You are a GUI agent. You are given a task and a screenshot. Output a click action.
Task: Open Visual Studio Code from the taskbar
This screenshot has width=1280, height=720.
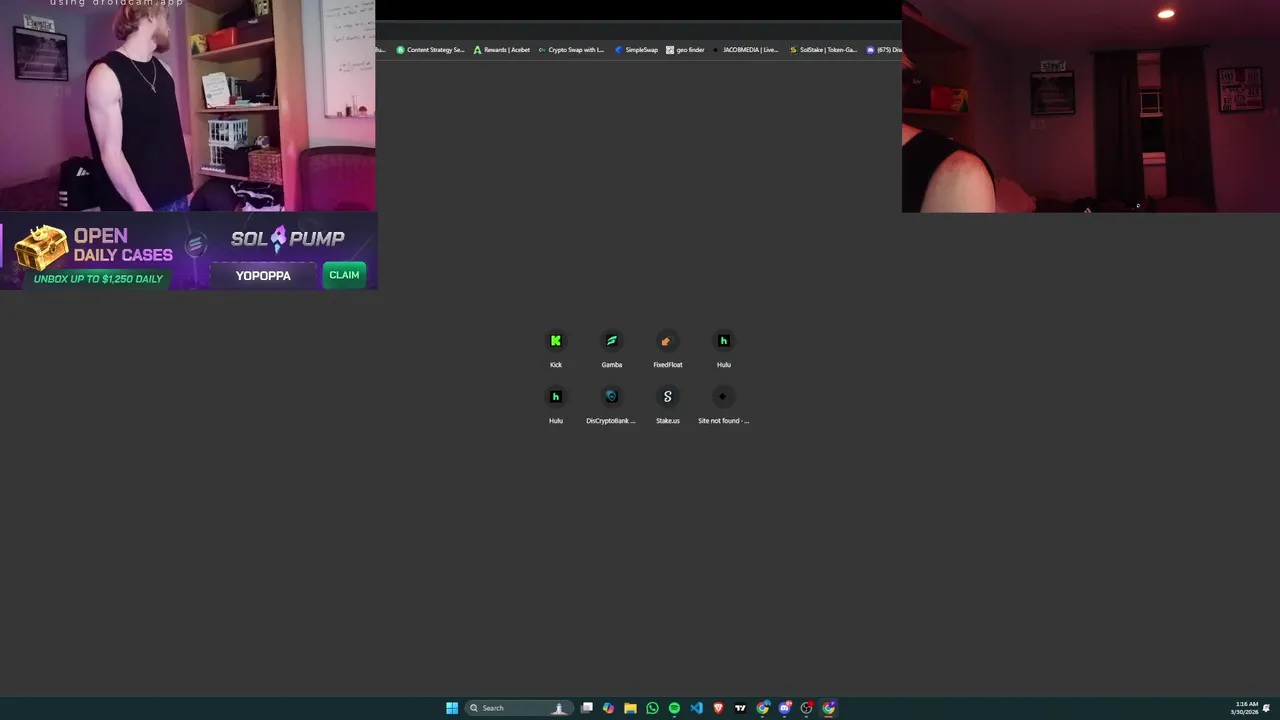696,708
